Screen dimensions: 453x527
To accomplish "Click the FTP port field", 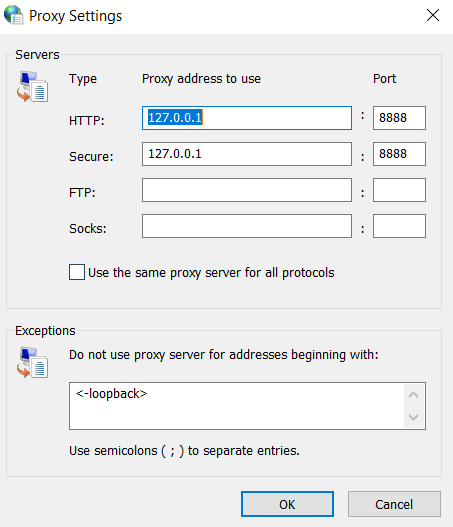I will (399, 190).
